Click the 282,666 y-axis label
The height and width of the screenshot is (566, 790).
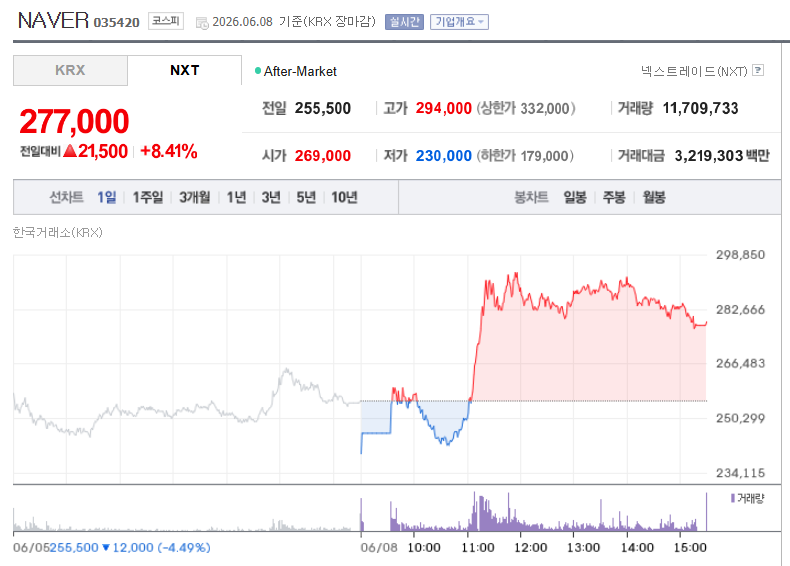coord(741,309)
